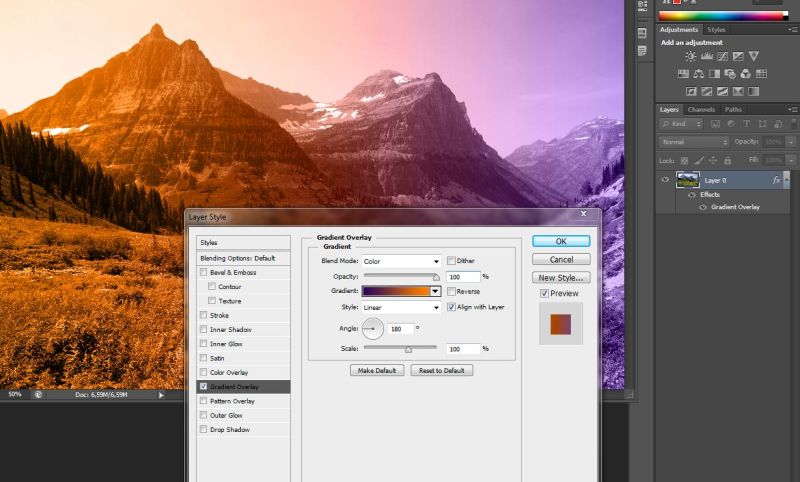Hide Layer 0 with its eye icon
Screen dimensions: 800x482
[665, 180]
